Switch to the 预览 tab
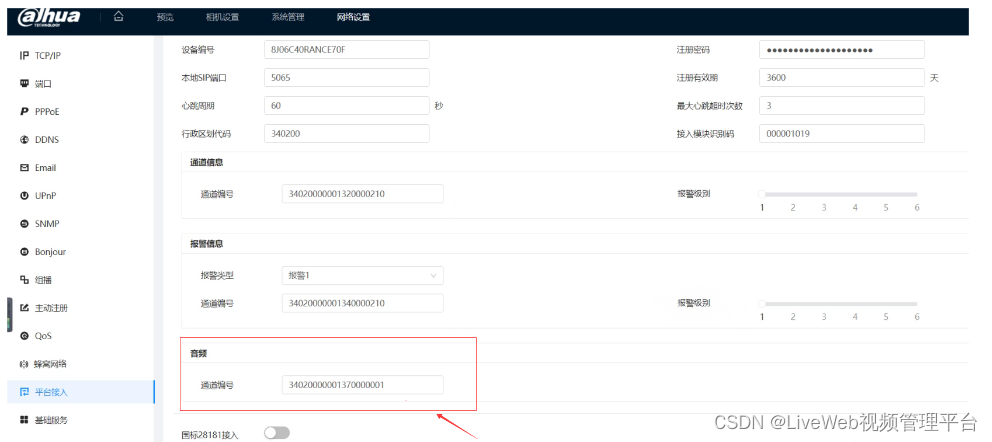 (x=165, y=17)
